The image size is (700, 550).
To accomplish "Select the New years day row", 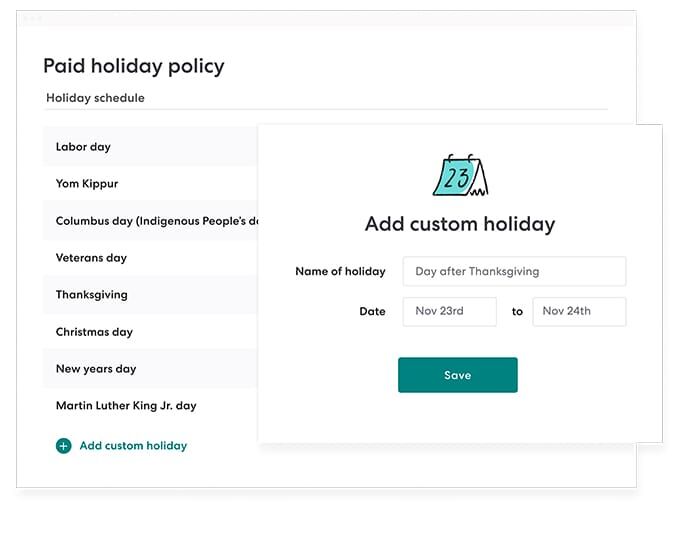I will click(x=150, y=369).
